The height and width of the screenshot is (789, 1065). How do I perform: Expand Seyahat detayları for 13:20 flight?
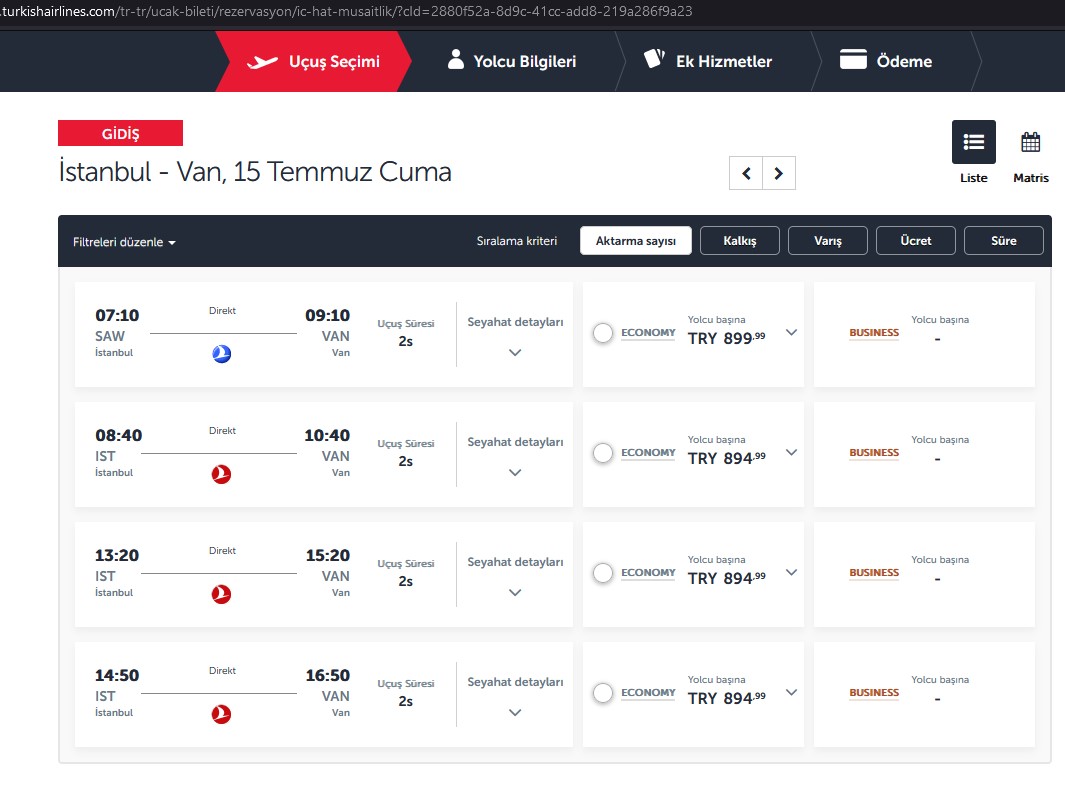click(515, 593)
